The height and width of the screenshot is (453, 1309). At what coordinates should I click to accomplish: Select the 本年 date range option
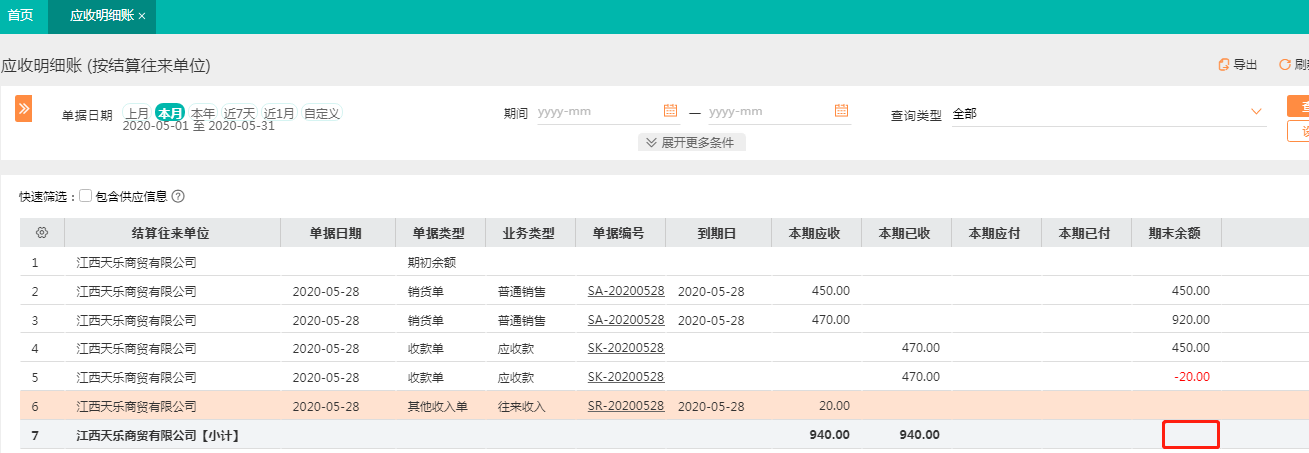(203, 113)
